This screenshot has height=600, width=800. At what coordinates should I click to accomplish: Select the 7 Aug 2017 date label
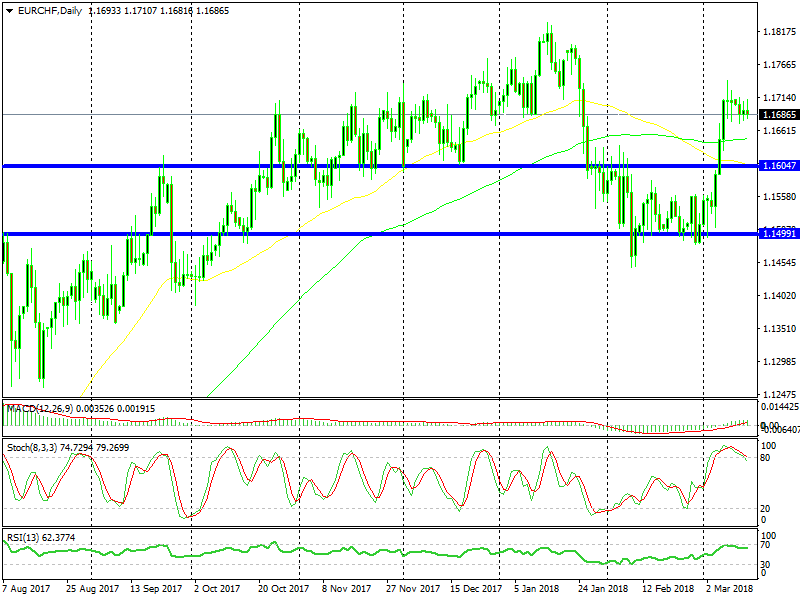[x=27, y=588]
